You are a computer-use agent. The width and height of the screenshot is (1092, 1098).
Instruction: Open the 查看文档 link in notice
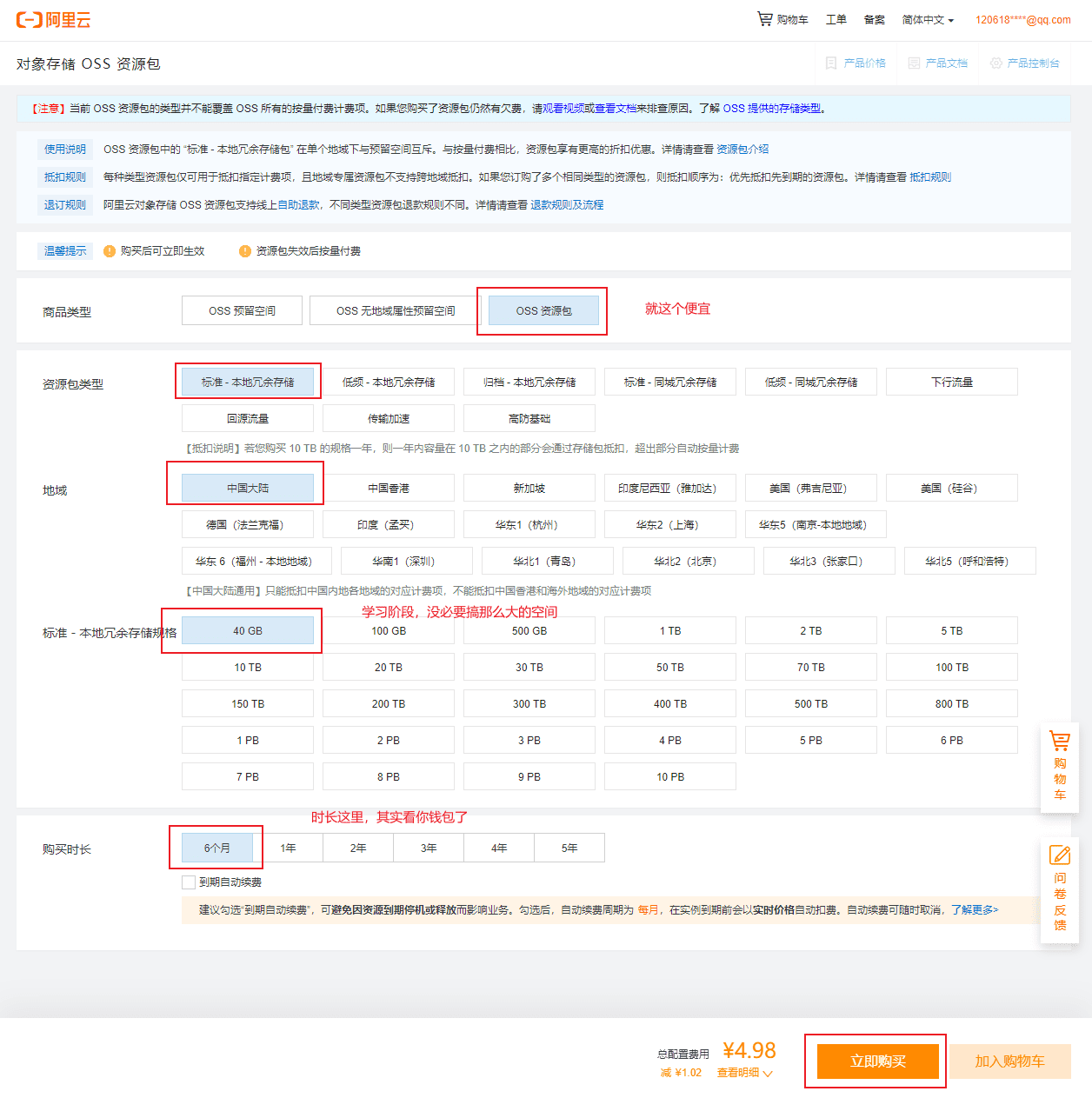[616, 109]
